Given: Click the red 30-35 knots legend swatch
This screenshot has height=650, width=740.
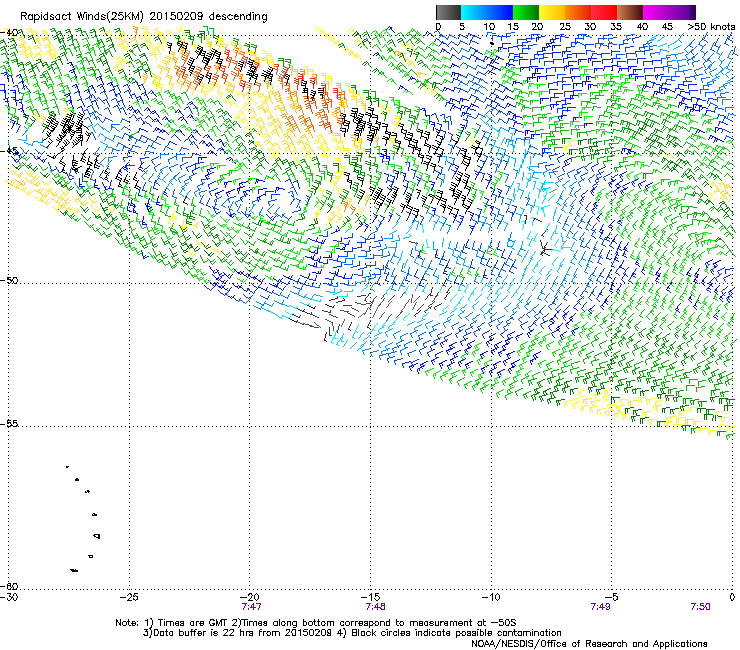Looking at the screenshot, I should pos(604,12).
